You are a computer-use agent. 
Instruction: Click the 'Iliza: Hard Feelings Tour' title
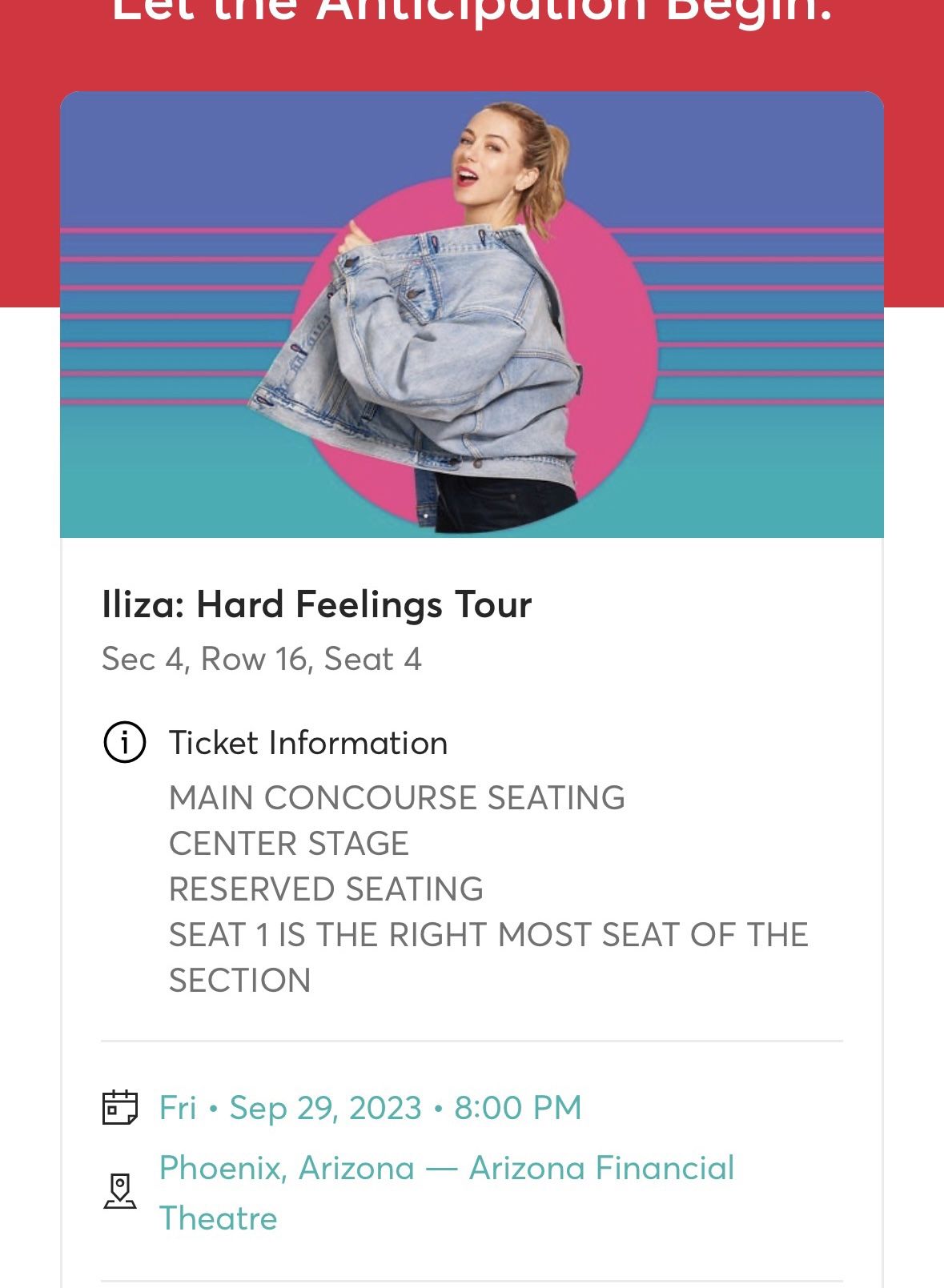pyautogui.click(x=316, y=604)
